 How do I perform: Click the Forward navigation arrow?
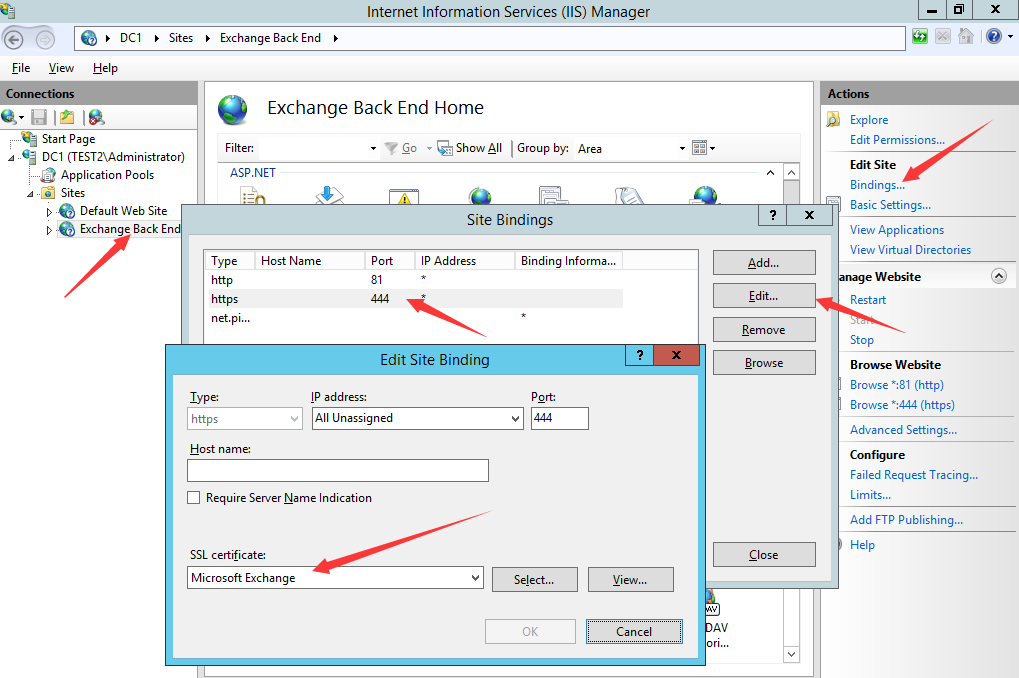44,40
